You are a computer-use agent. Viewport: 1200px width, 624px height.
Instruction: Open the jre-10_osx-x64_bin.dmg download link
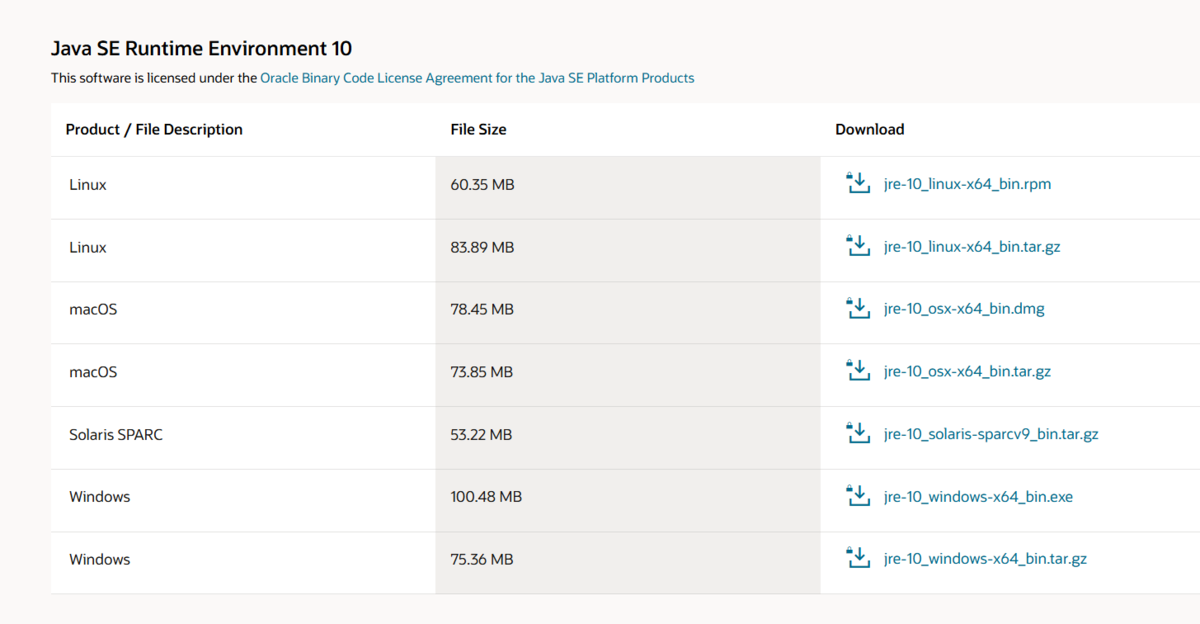pos(964,309)
